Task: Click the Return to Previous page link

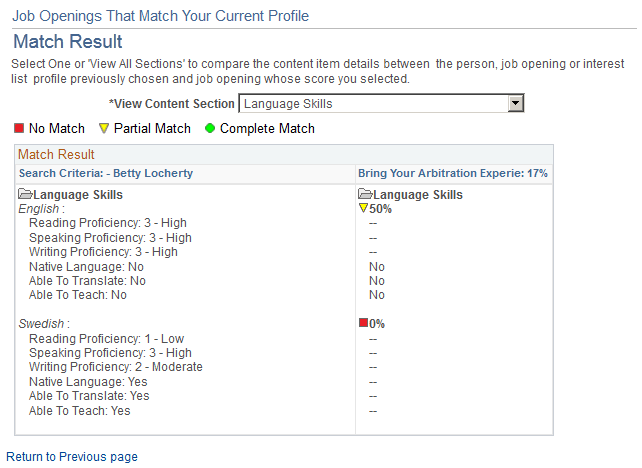Action: point(72,457)
